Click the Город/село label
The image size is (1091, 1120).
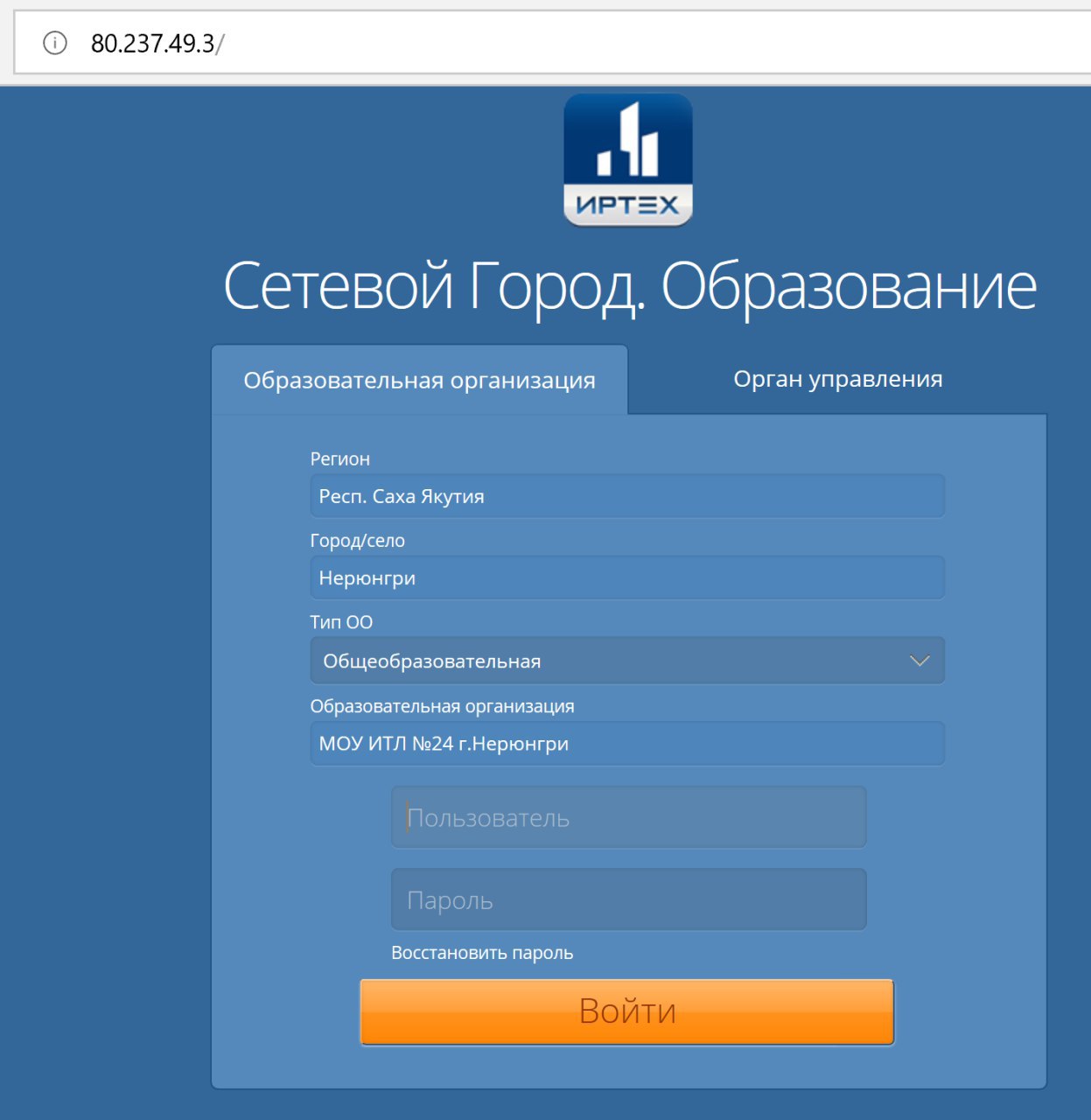pyautogui.click(x=358, y=541)
